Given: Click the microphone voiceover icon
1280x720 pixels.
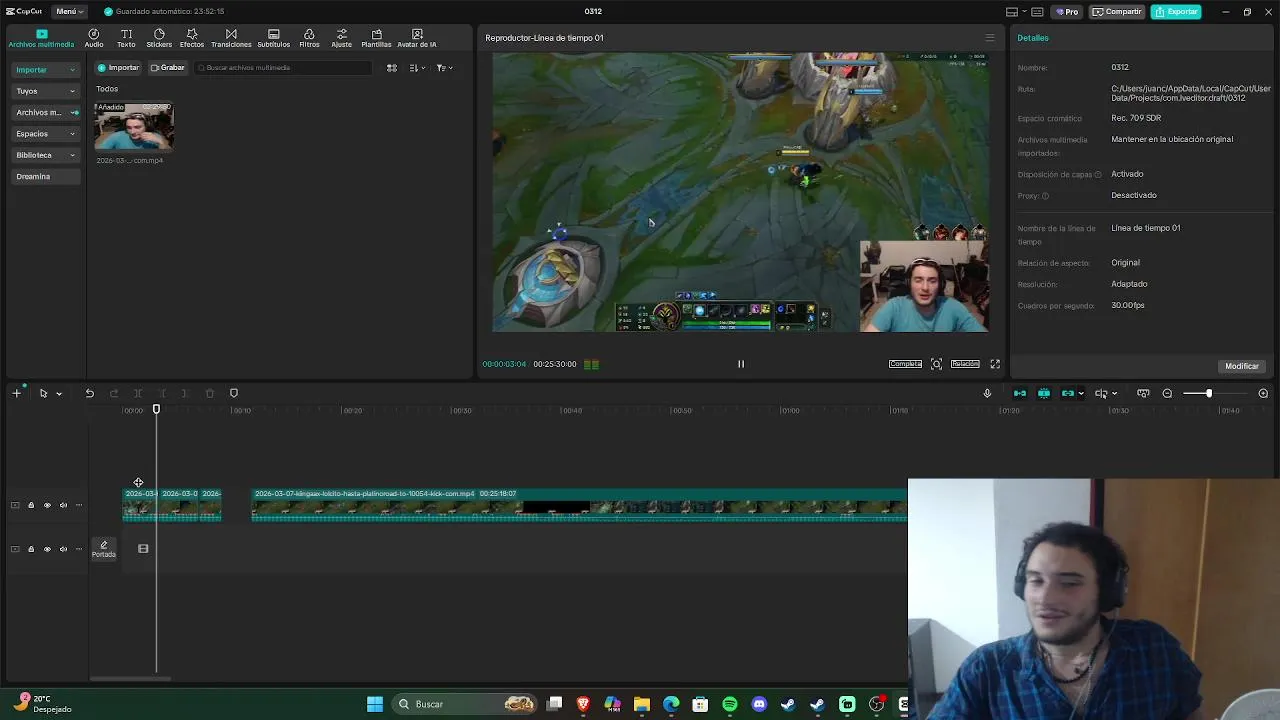Looking at the screenshot, I should click(x=987, y=393).
